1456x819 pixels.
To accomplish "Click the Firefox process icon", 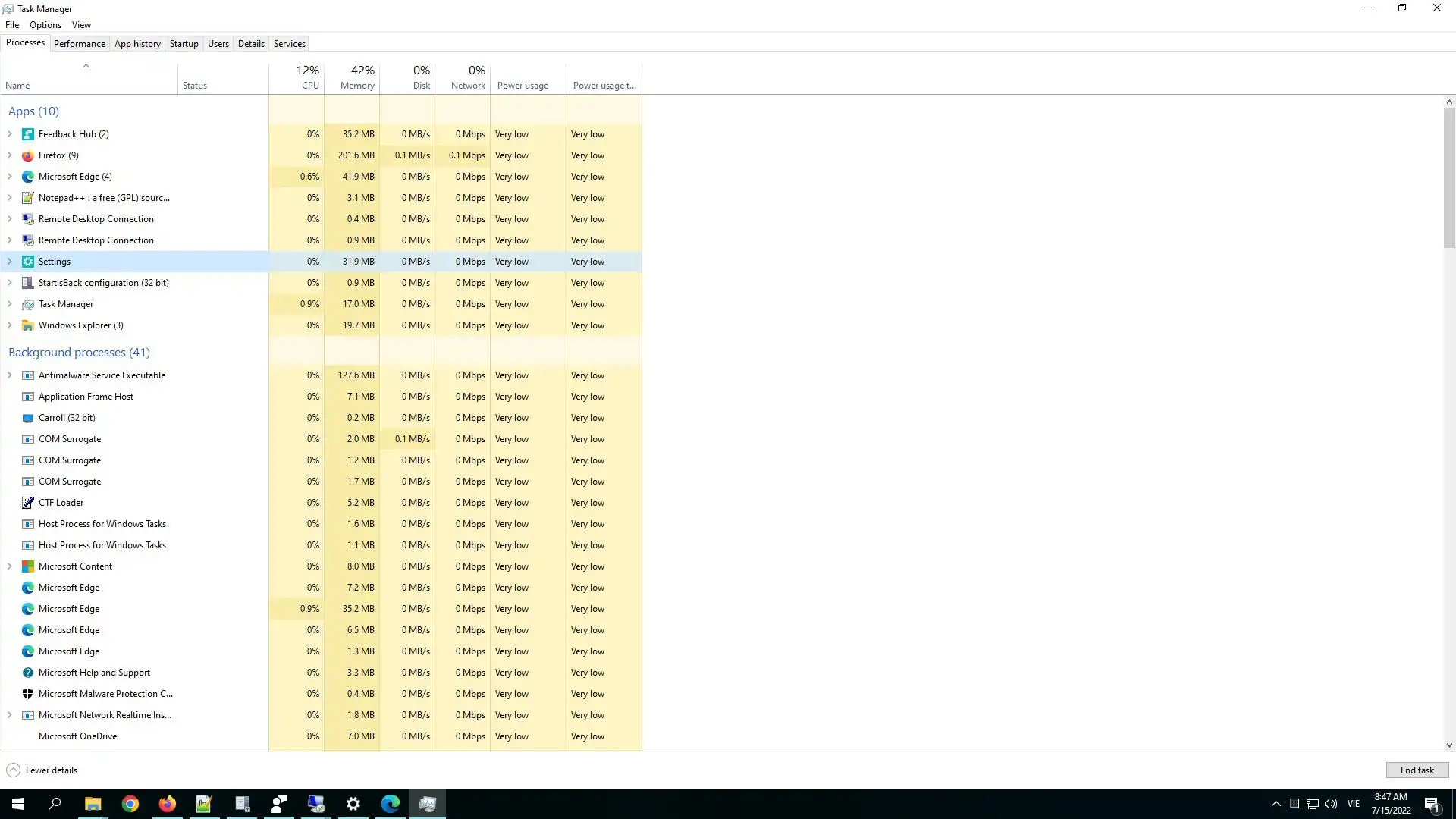I will 28,155.
